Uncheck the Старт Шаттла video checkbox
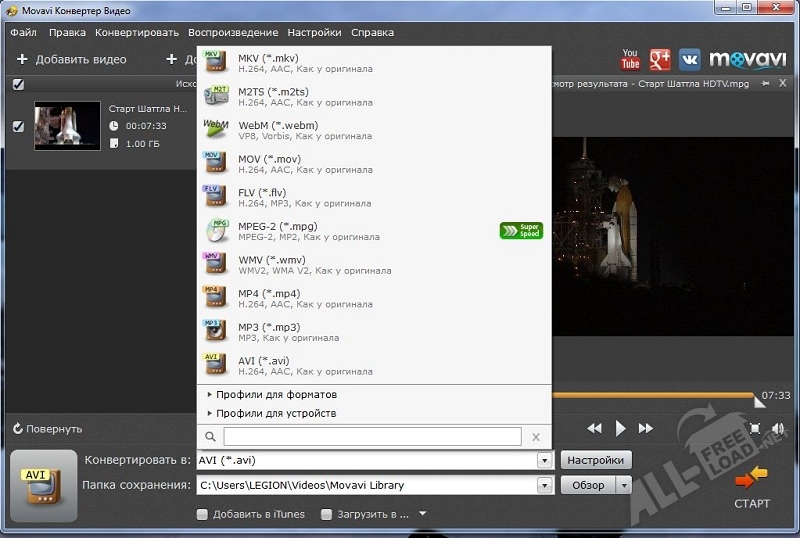Image resolution: width=800 pixels, height=538 pixels. tap(18, 126)
